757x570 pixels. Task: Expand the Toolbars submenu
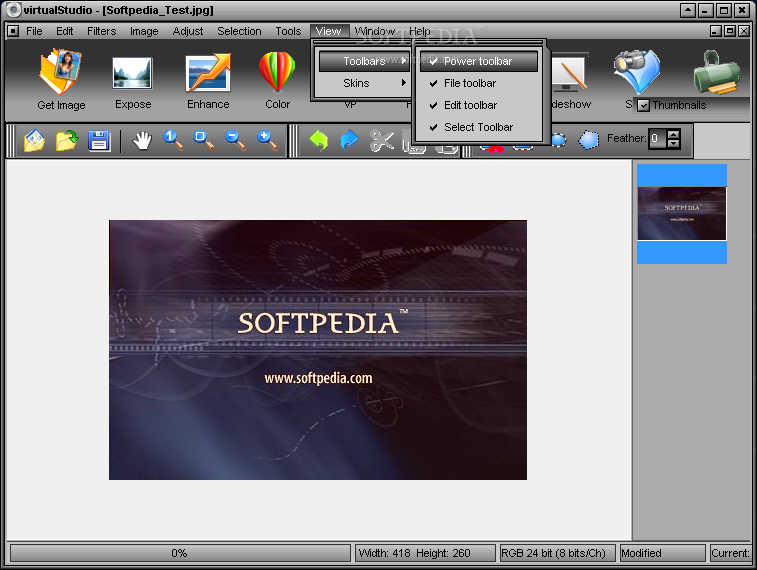click(364, 61)
